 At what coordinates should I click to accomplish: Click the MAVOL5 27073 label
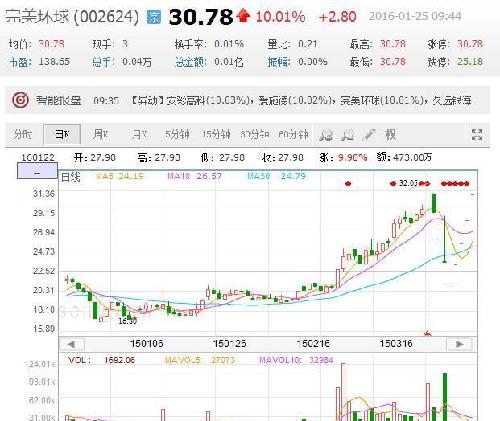(199, 360)
